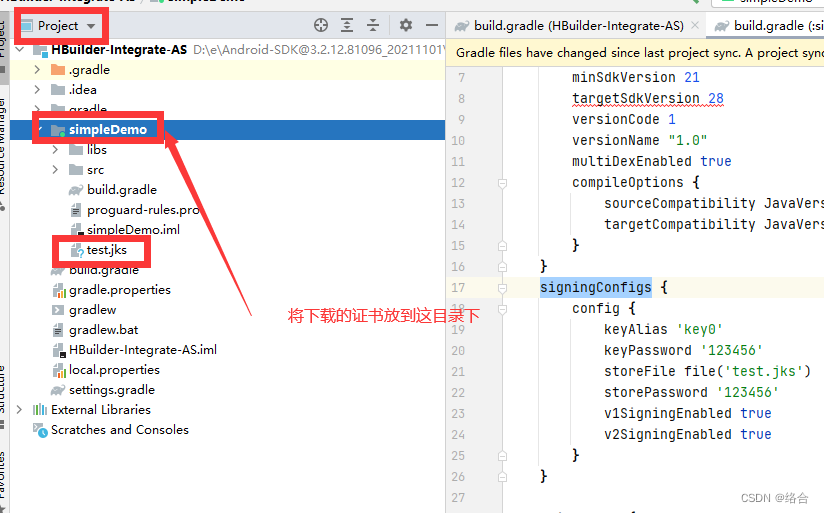Expand External Libraries node

19,409
